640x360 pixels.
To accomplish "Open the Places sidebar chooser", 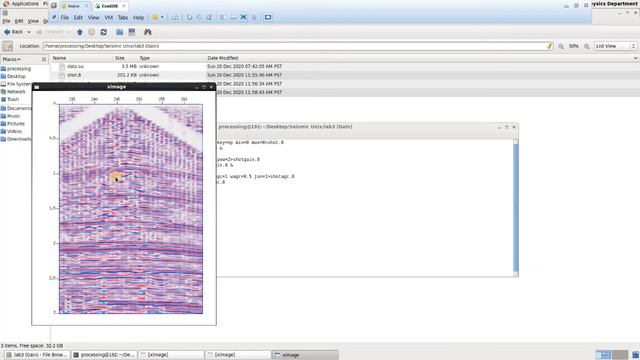I will click(x=12, y=60).
